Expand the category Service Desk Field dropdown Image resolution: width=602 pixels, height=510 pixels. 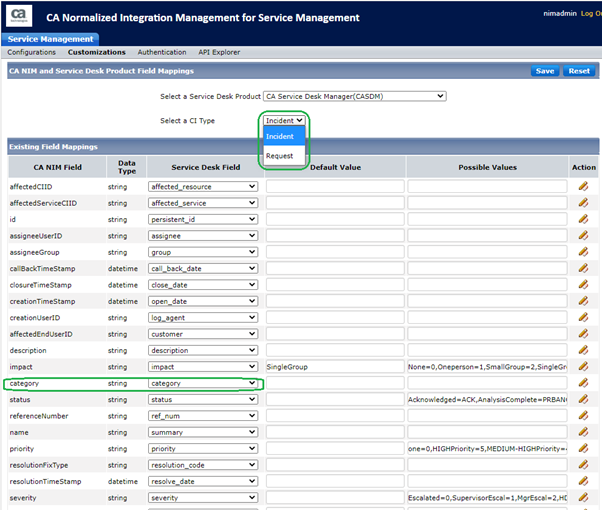pos(203,383)
